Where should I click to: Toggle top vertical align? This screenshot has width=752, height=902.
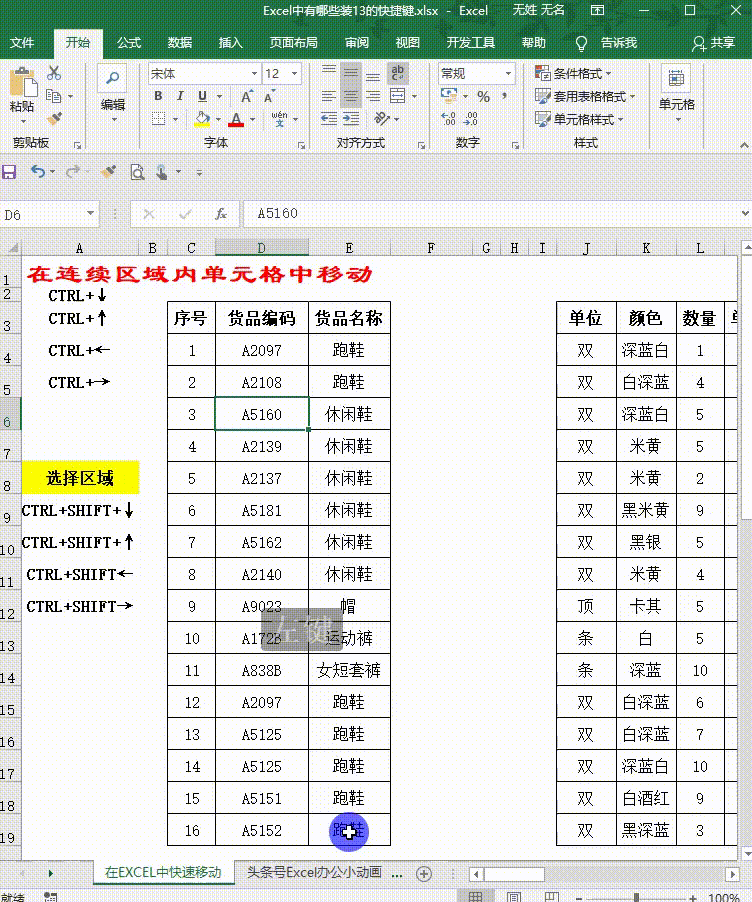coord(329,72)
